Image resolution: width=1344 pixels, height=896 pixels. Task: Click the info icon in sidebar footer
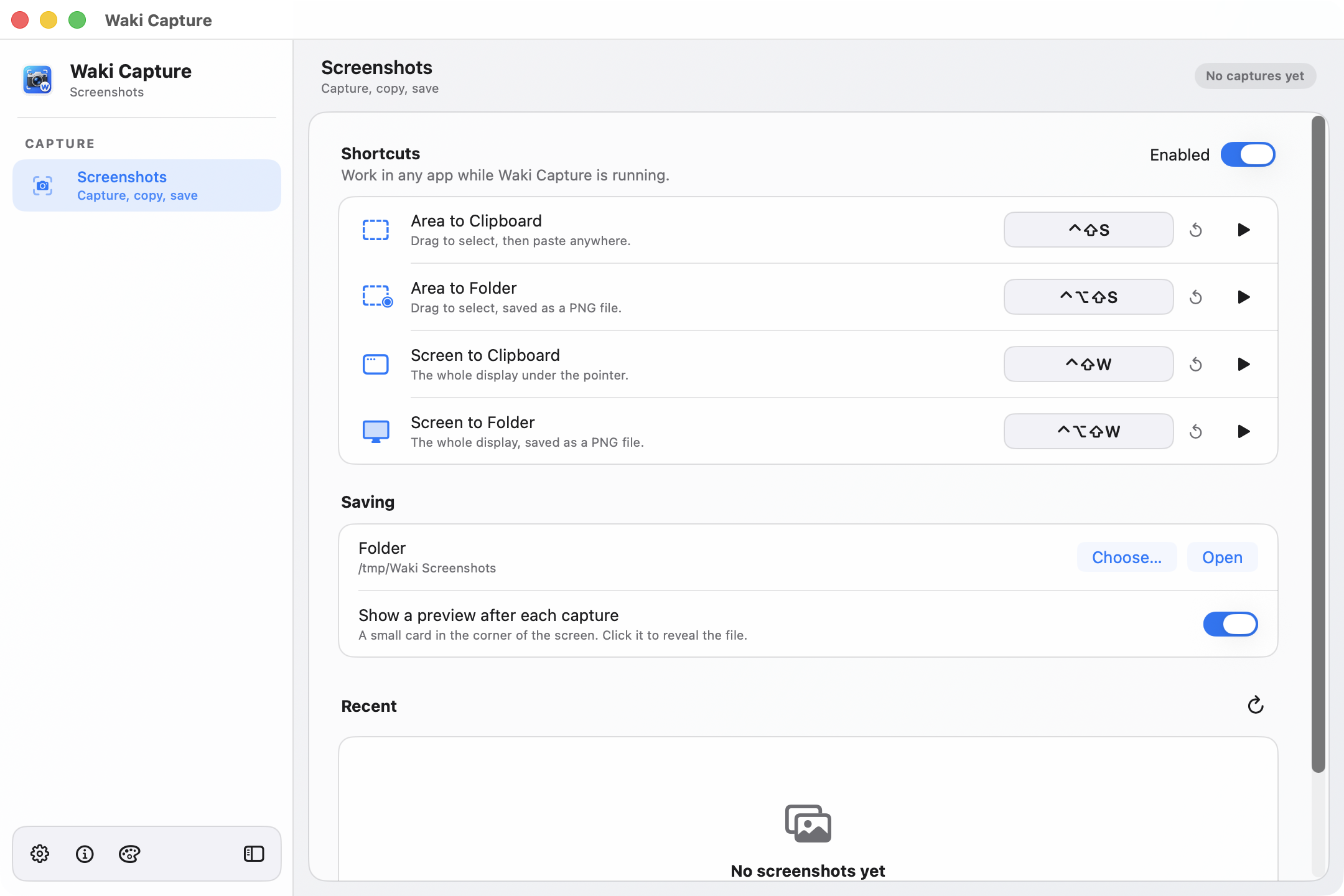pyautogui.click(x=85, y=854)
